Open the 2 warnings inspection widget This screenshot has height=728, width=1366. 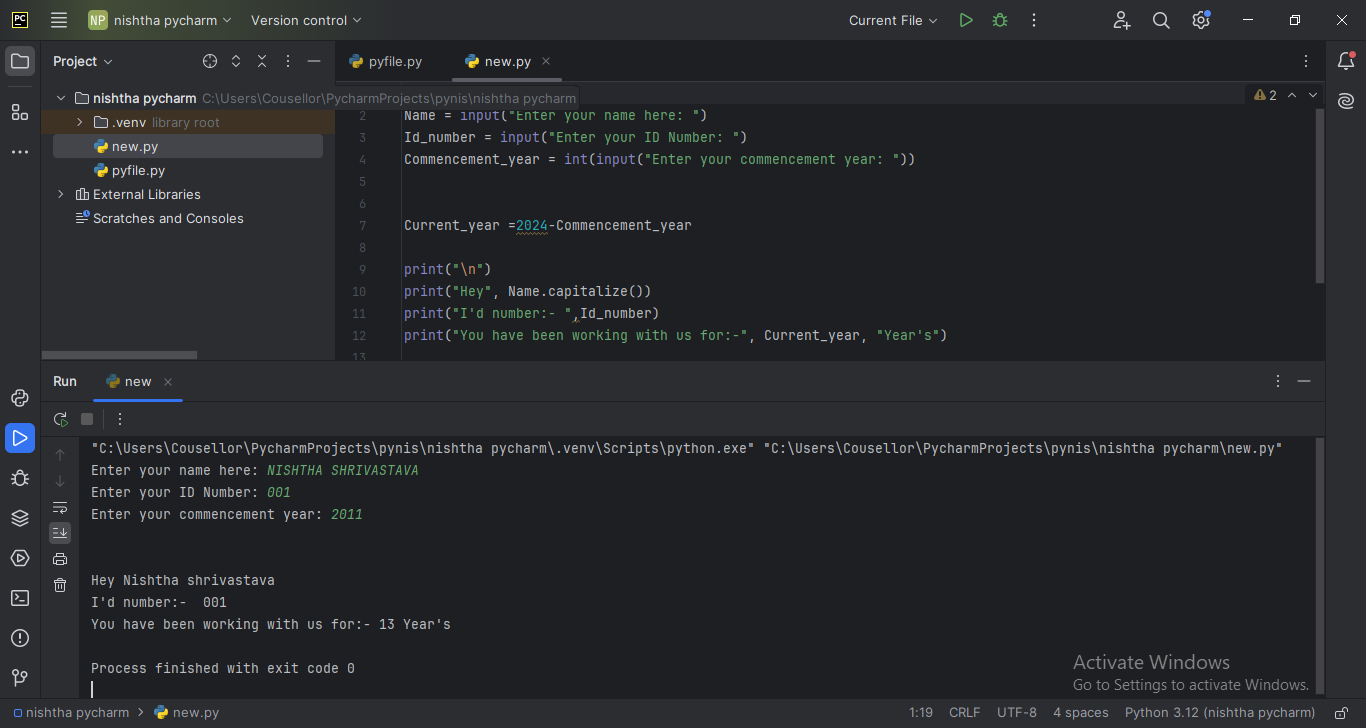[x=1266, y=95]
